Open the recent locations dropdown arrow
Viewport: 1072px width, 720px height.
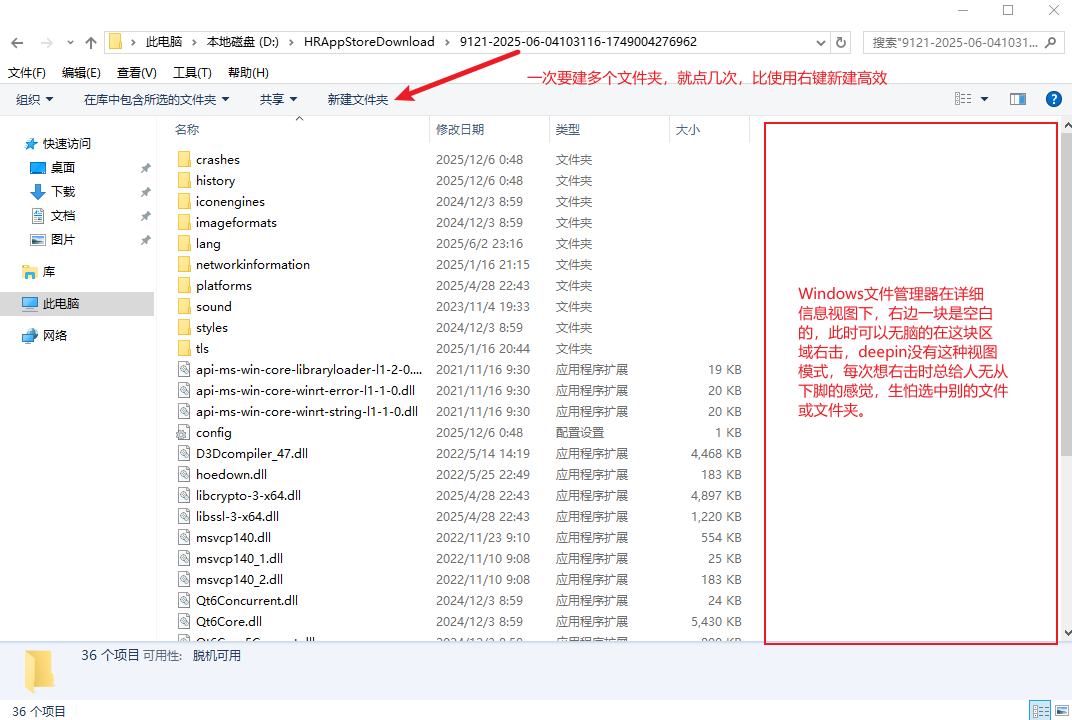coord(70,42)
